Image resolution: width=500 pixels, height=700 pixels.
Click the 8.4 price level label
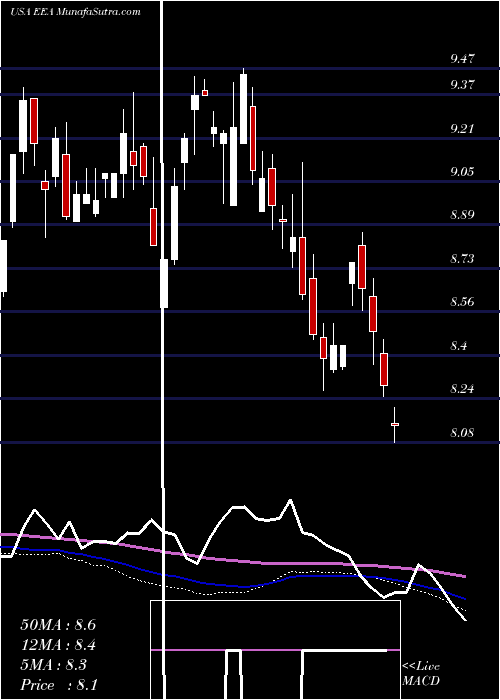459,346
